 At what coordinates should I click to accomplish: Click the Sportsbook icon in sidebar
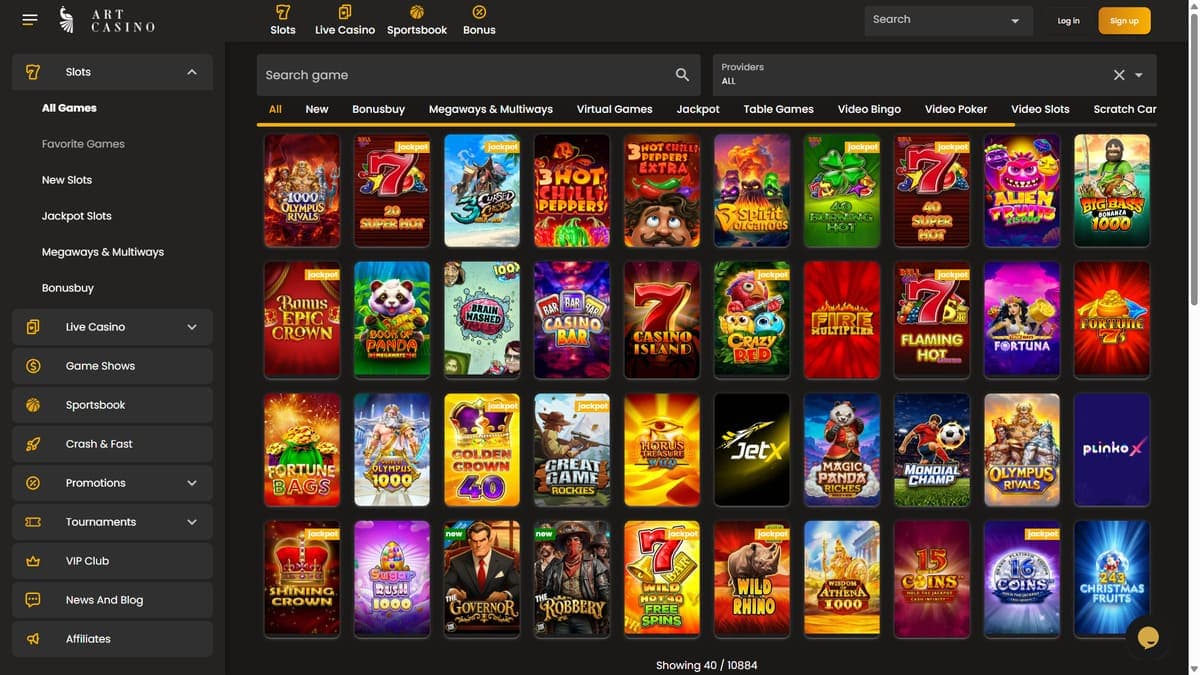[x=33, y=405]
